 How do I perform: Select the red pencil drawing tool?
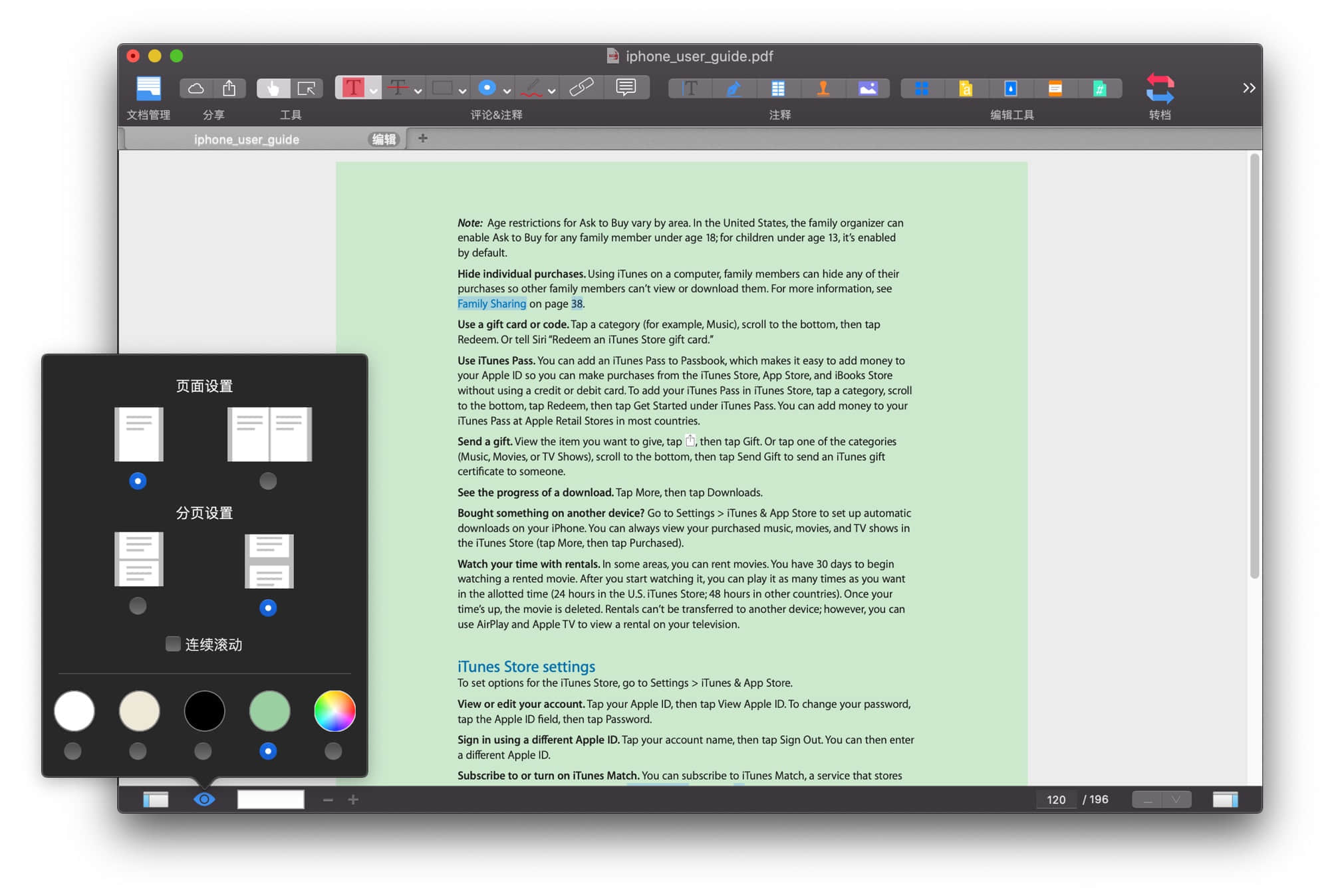[531, 88]
